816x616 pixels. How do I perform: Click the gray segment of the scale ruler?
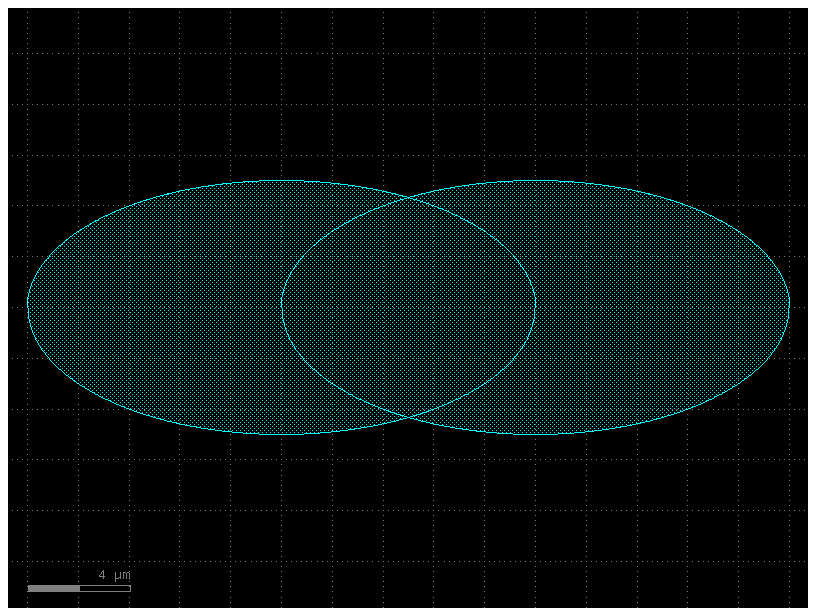55,590
